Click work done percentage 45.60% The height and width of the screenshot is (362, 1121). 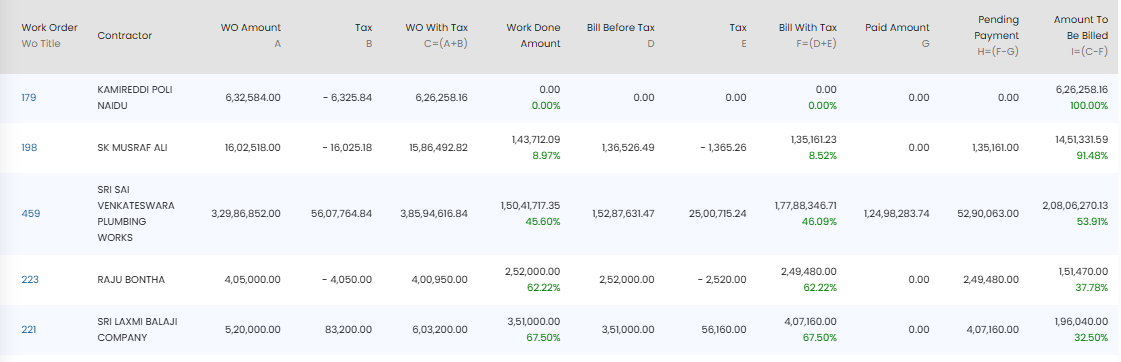(543, 222)
